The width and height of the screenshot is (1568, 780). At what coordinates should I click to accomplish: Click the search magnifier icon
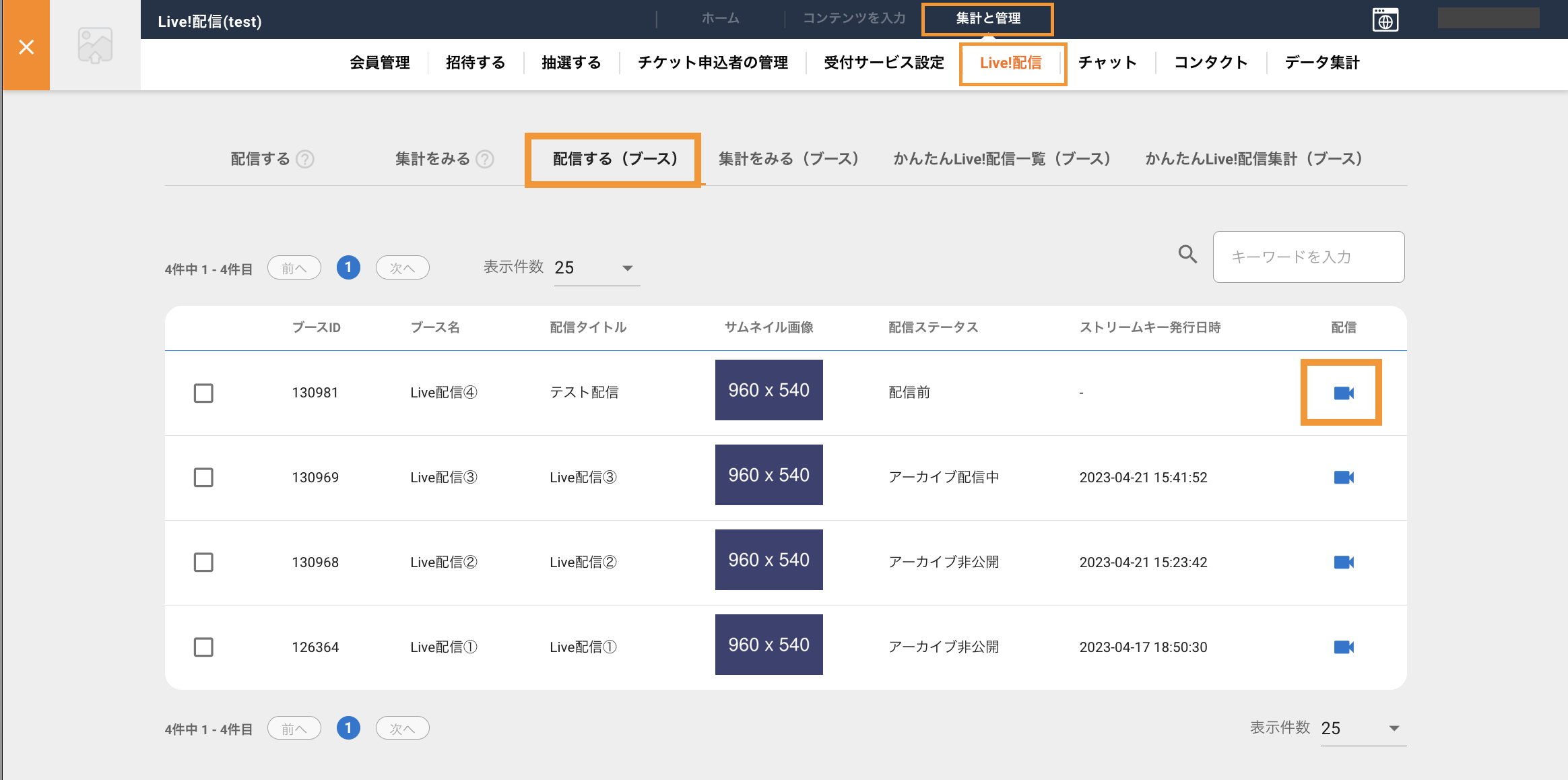[x=1187, y=254]
